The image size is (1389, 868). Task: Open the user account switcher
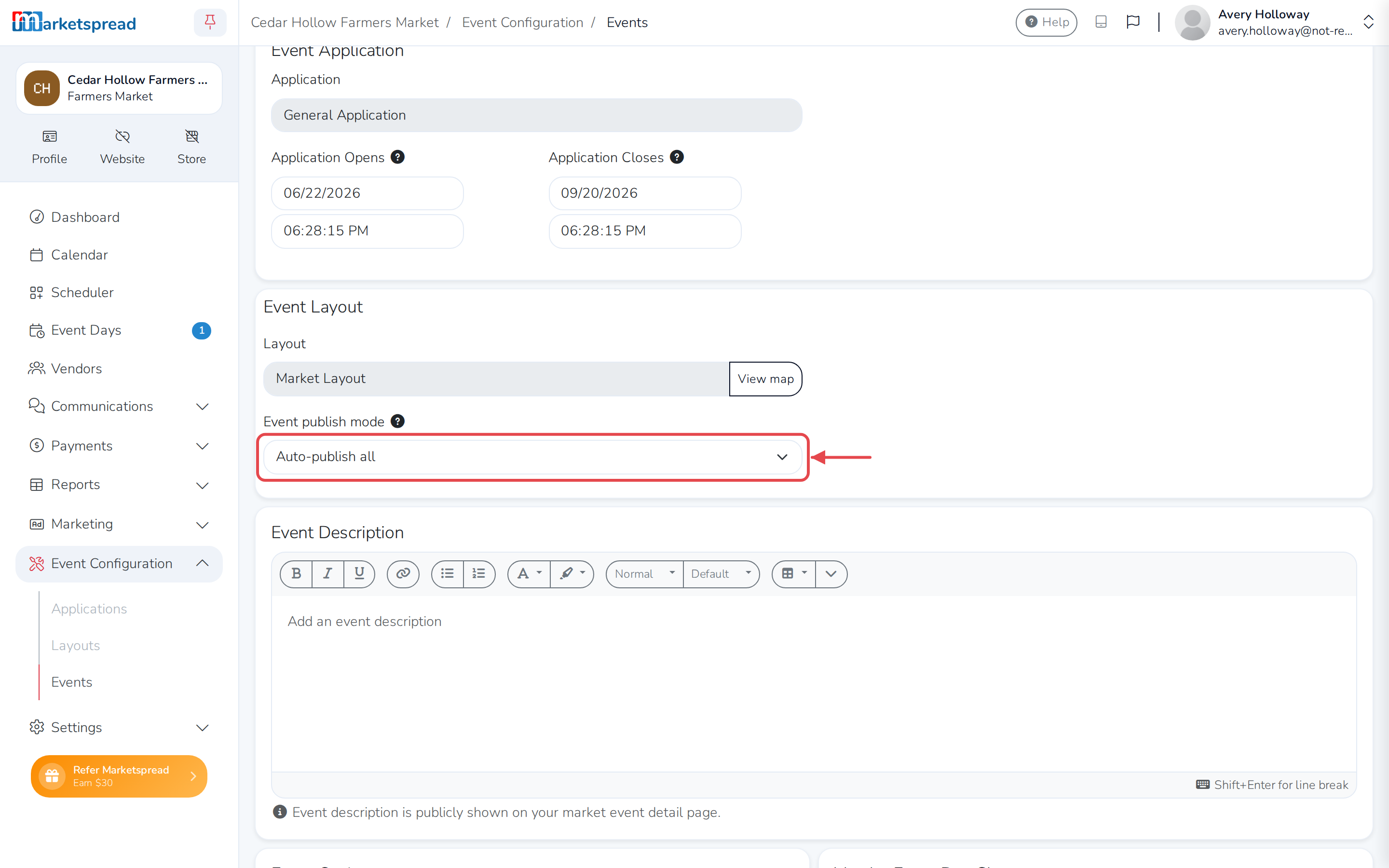coord(1368,22)
